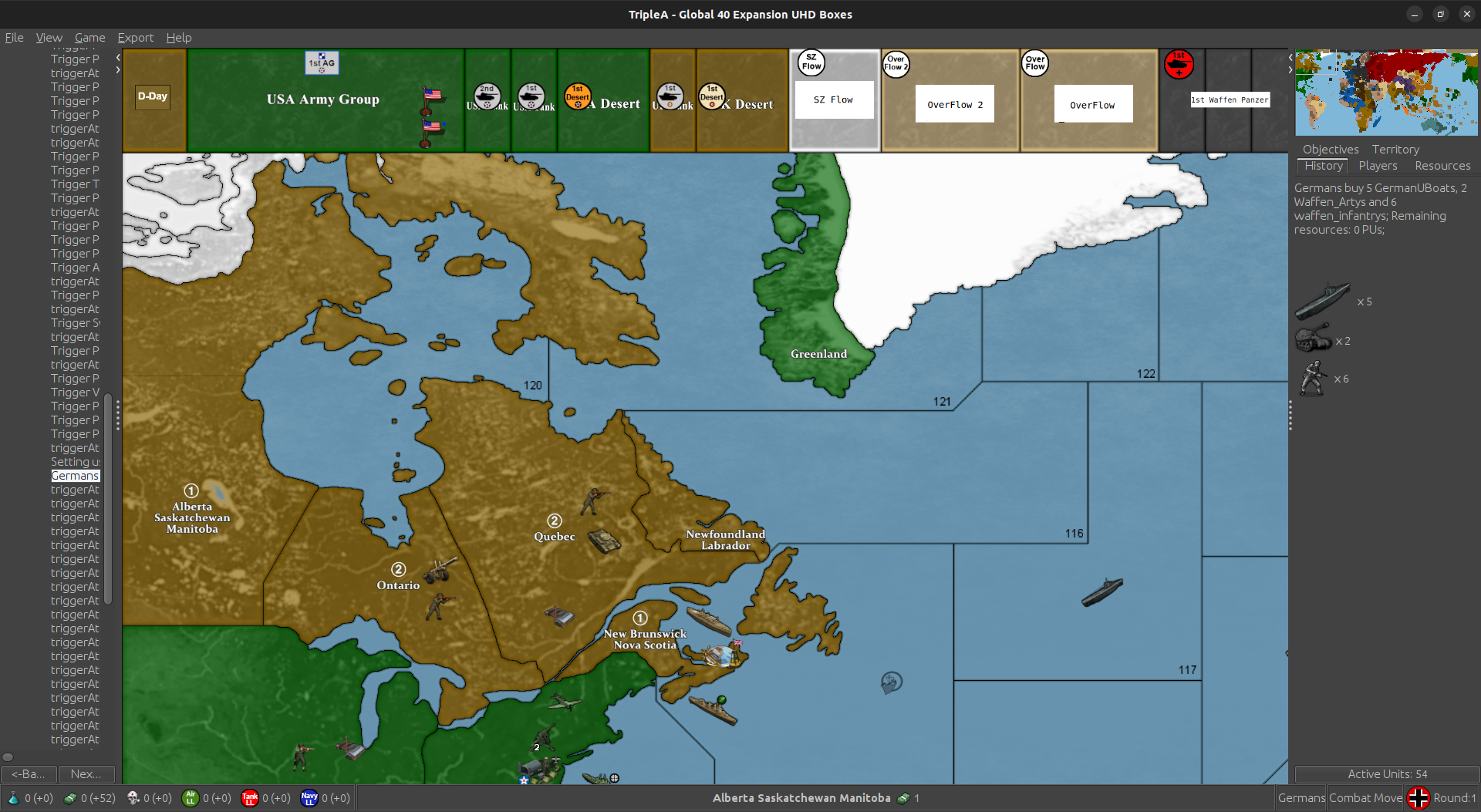Switch to the Objectives tab

coord(1331,150)
